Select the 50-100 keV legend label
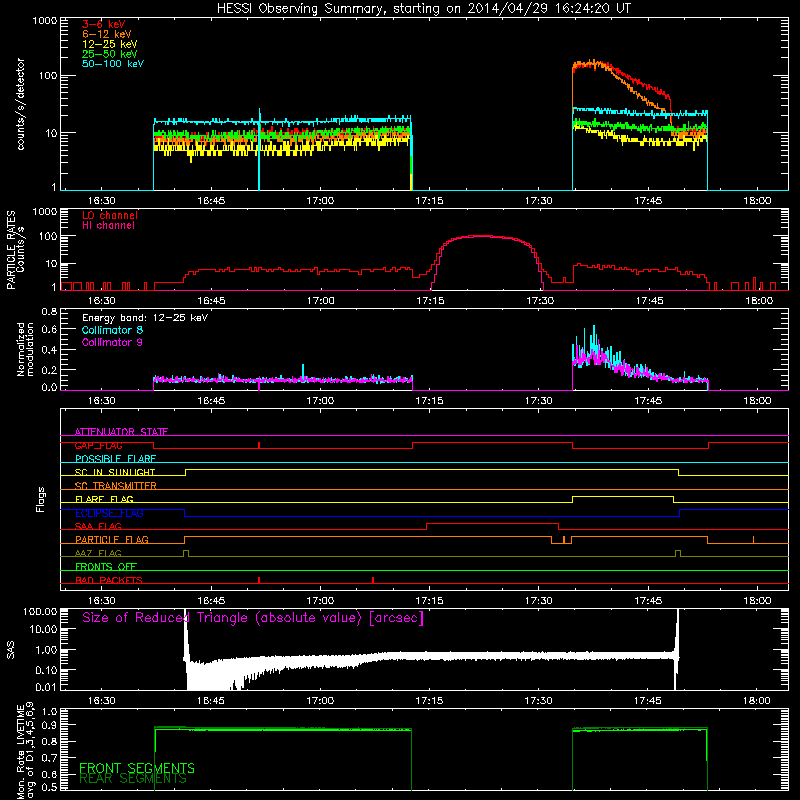Viewport: 800px width, 800px height. [x=113, y=64]
